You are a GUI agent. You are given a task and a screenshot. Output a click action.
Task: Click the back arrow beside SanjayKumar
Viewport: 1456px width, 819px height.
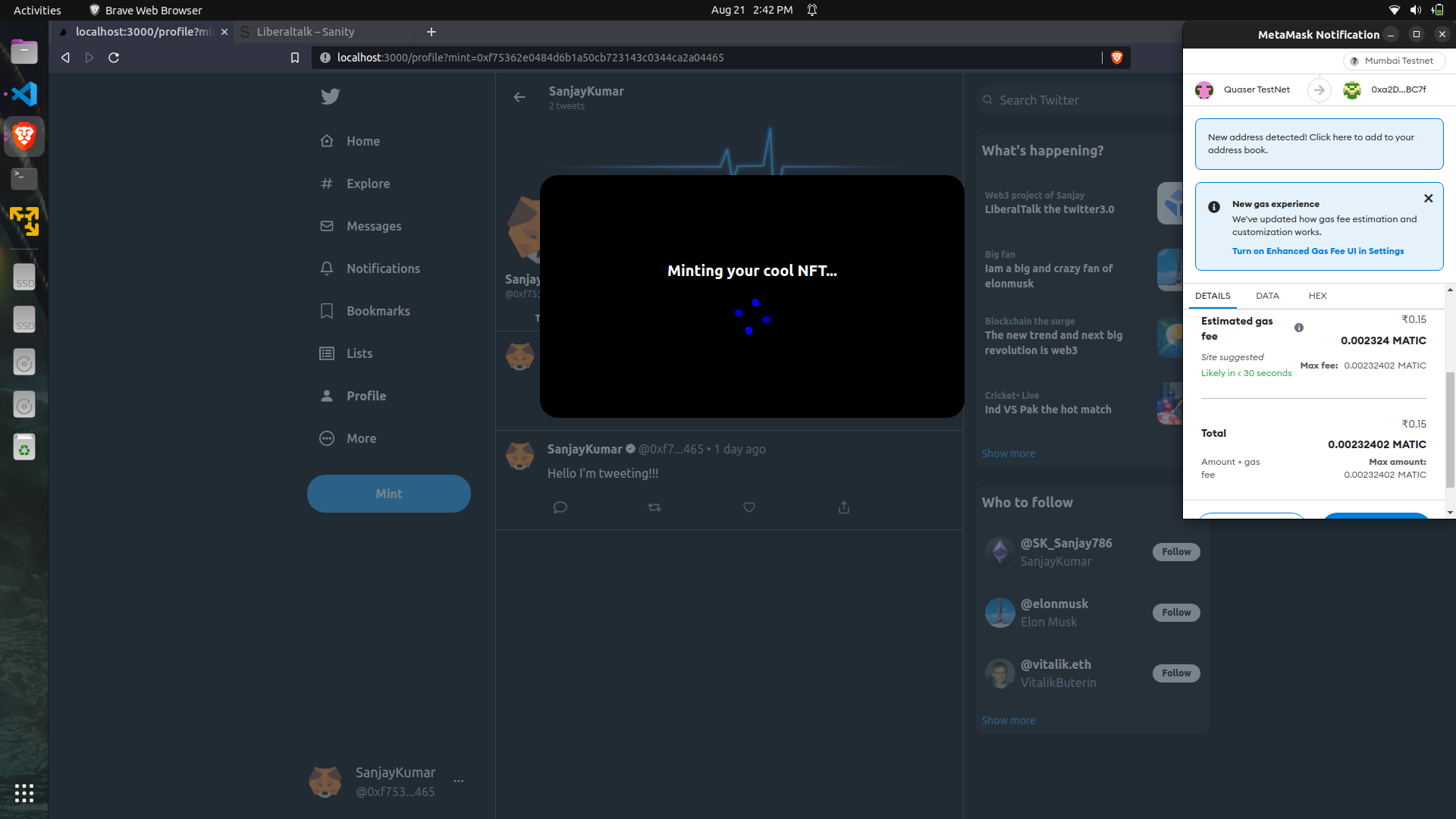point(519,97)
